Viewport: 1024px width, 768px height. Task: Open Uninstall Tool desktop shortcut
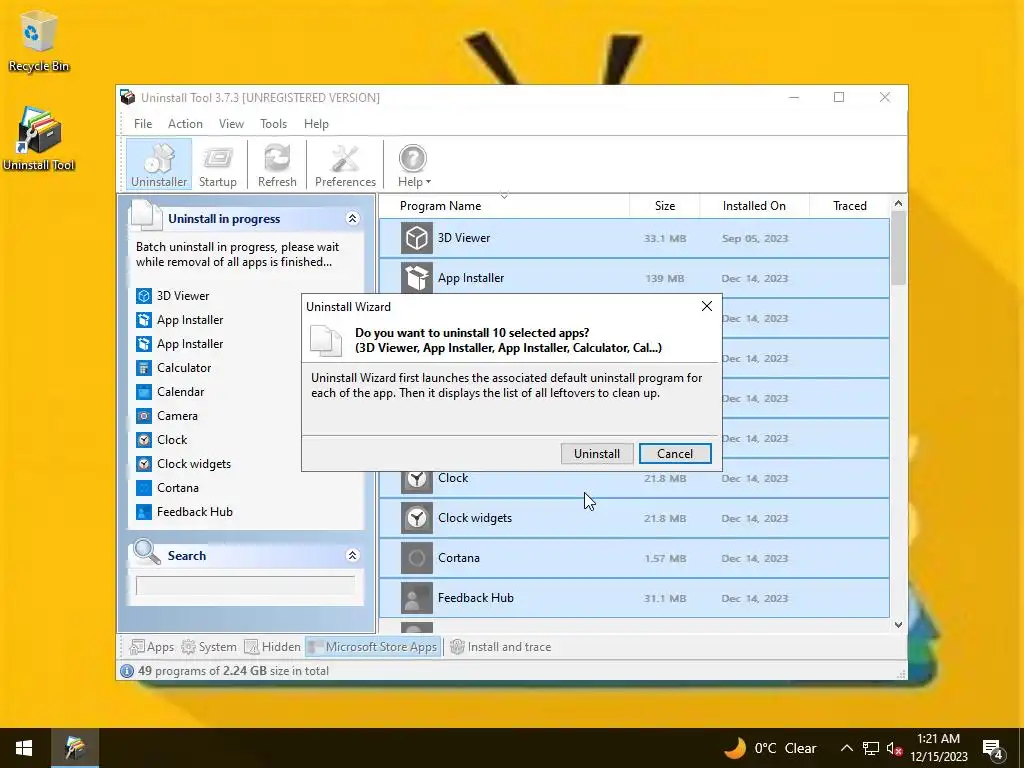[39, 139]
